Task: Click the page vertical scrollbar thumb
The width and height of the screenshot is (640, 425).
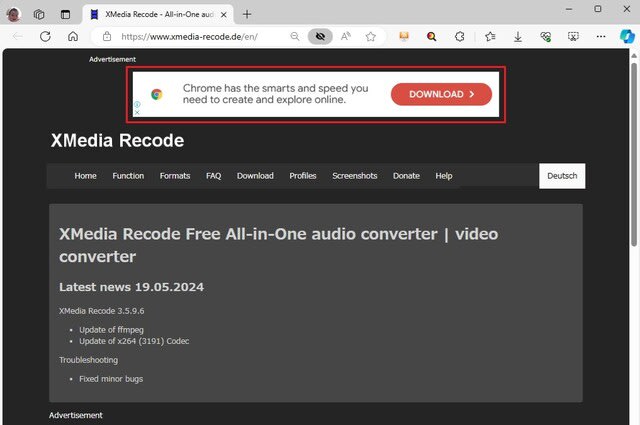Action: pyautogui.click(x=633, y=154)
